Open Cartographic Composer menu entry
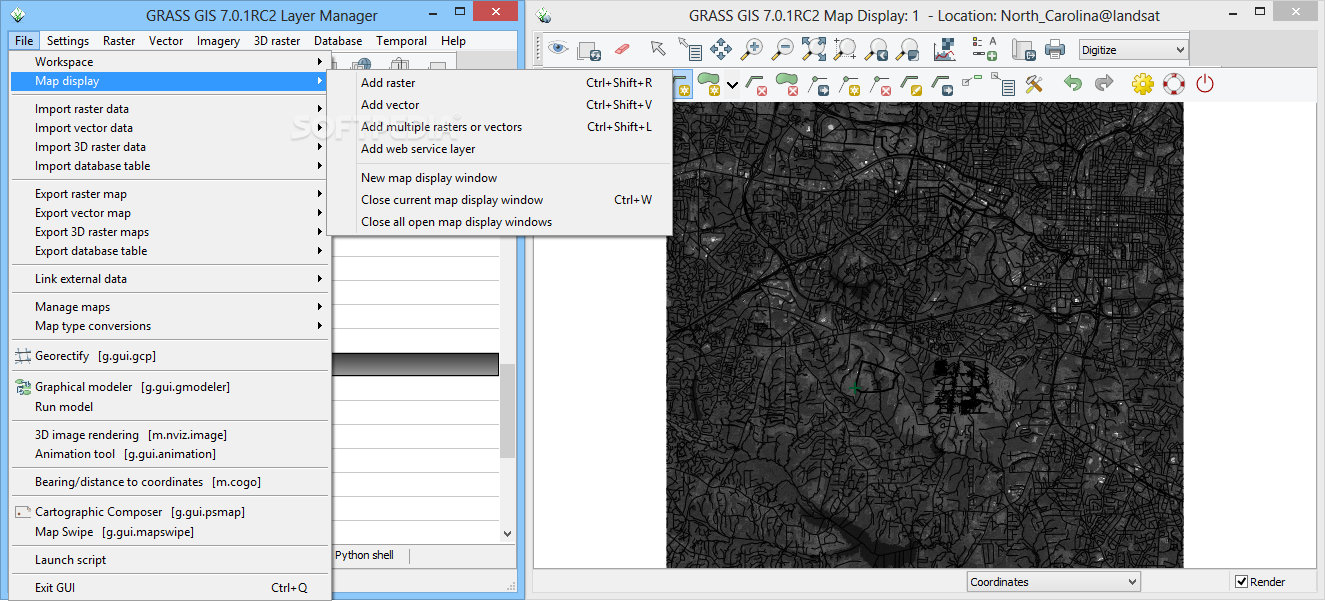The height and width of the screenshot is (601, 1325). pyautogui.click(x=169, y=512)
